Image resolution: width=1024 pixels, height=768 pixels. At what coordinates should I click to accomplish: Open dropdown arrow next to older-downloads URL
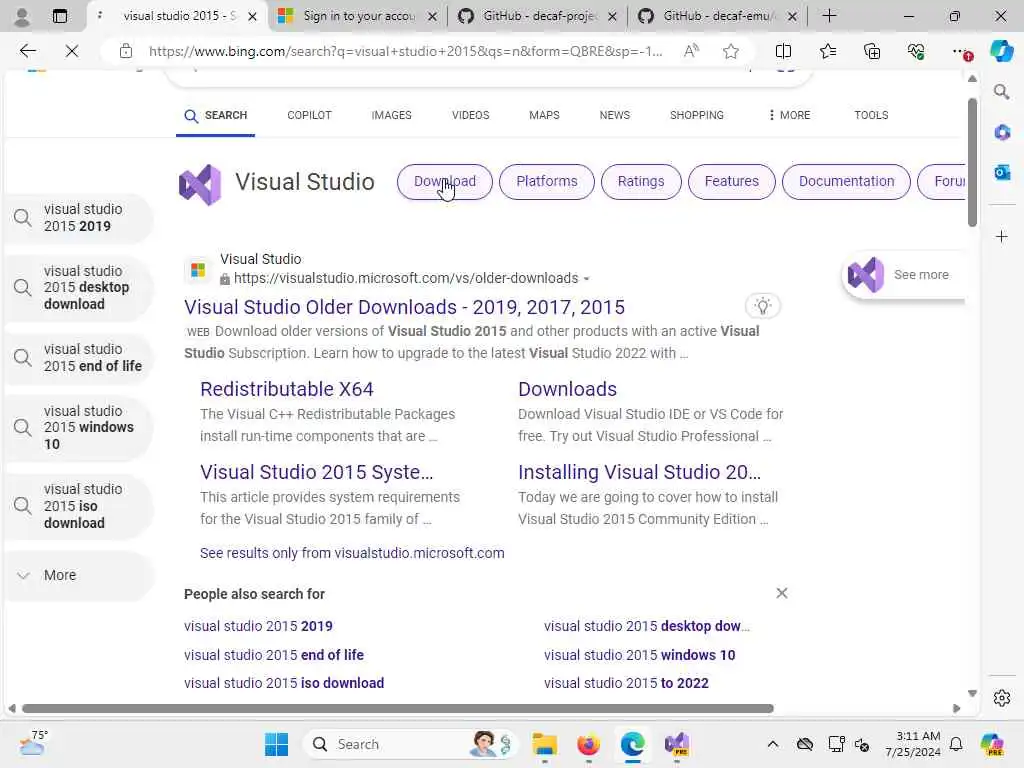[x=586, y=279]
